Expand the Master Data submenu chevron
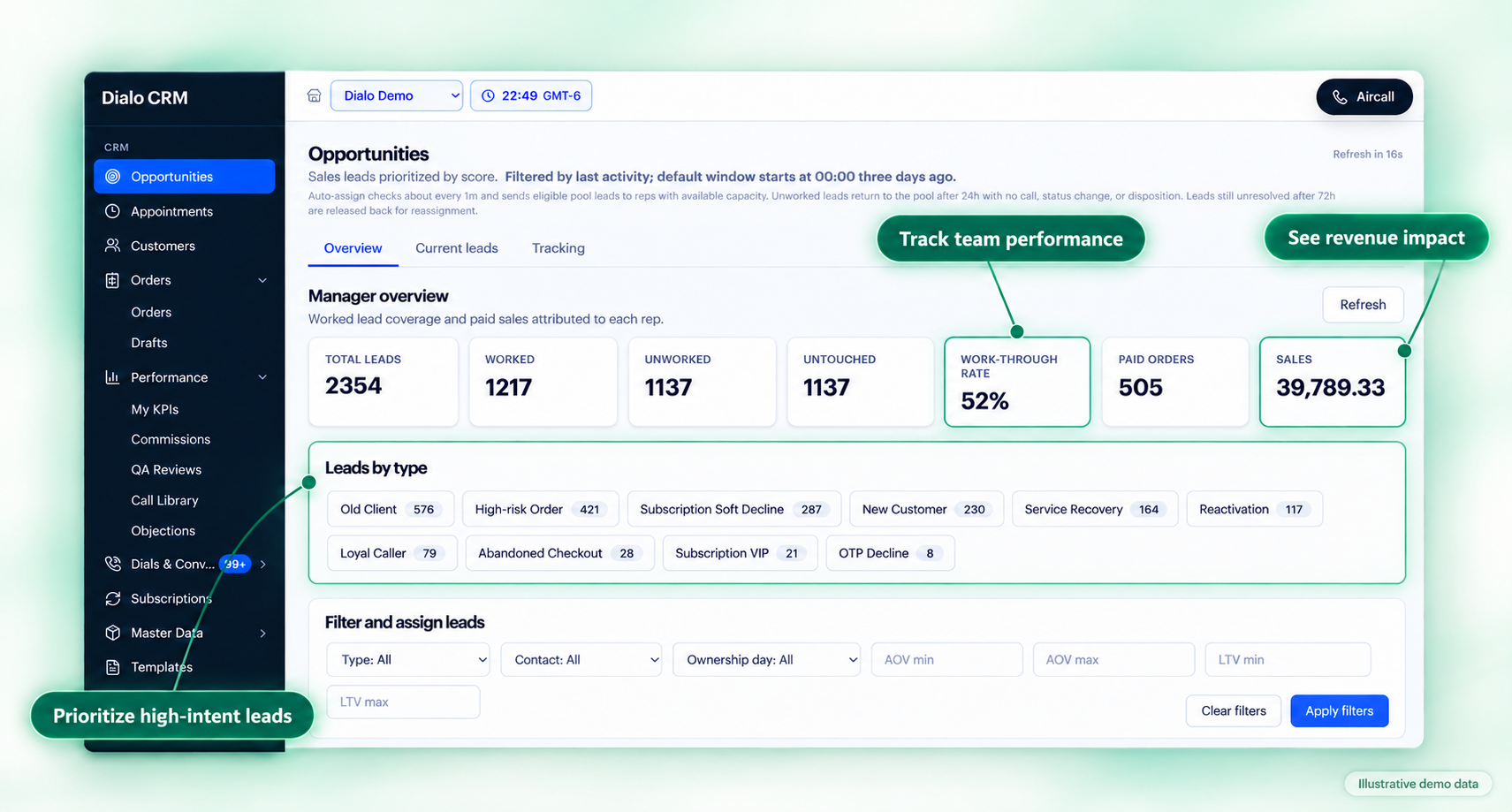1512x812 pixels. pyautogui.click(x=263, y=633)
